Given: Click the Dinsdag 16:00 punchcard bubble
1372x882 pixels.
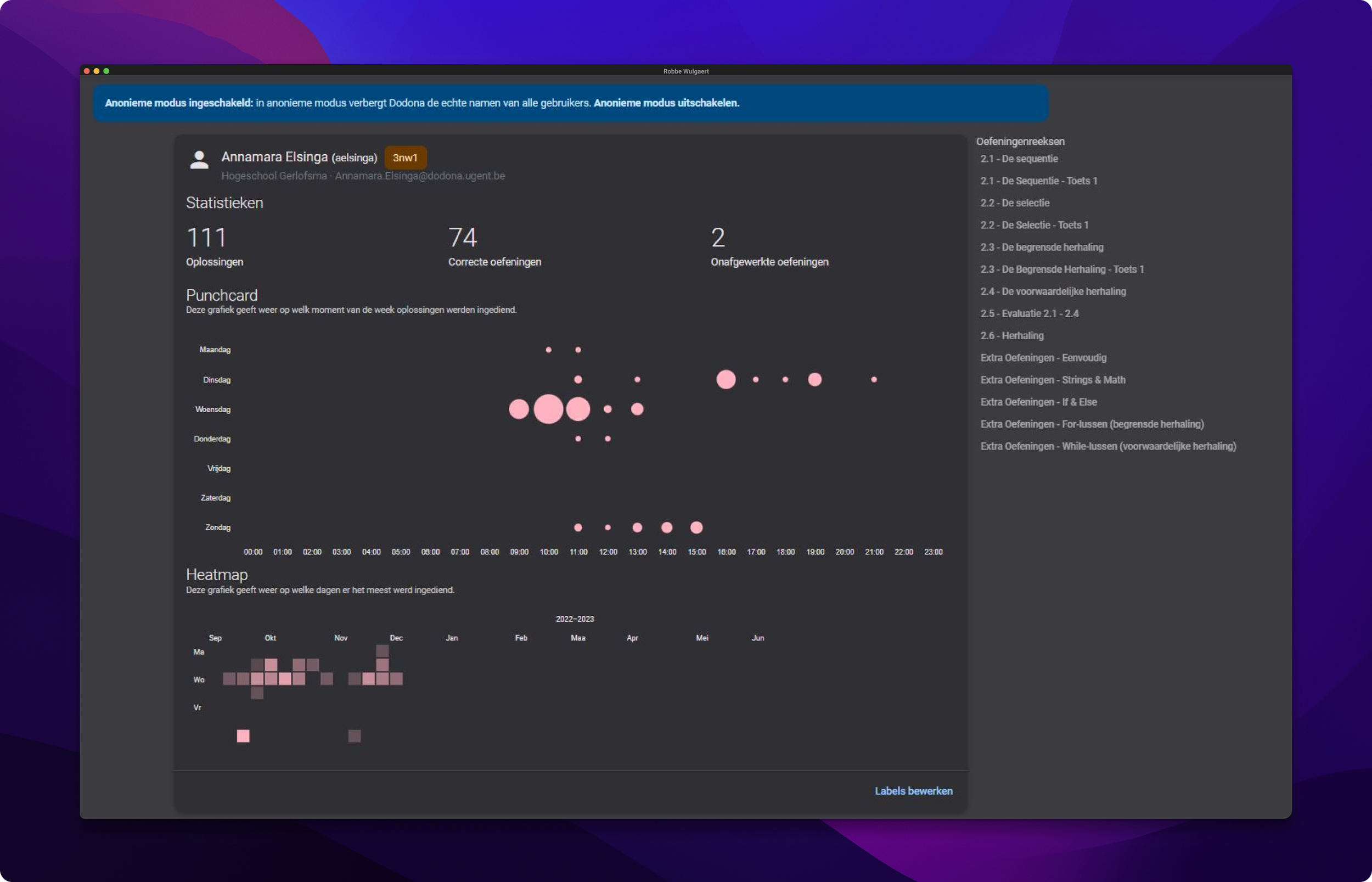Looking at the screenshot, I should tap(726, 380).
